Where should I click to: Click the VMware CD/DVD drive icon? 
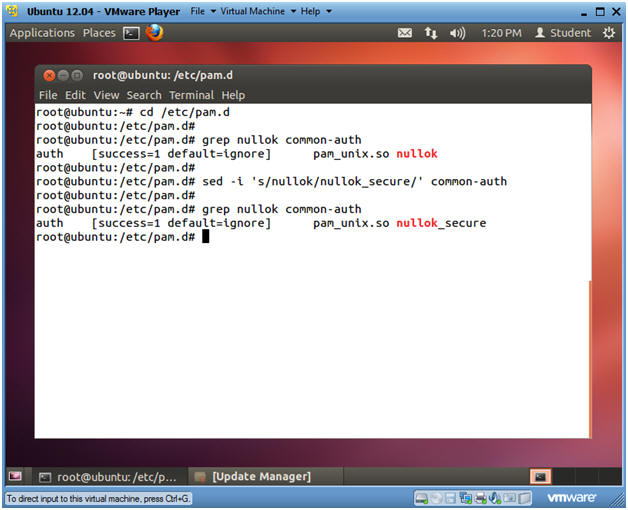click(436, 498)
